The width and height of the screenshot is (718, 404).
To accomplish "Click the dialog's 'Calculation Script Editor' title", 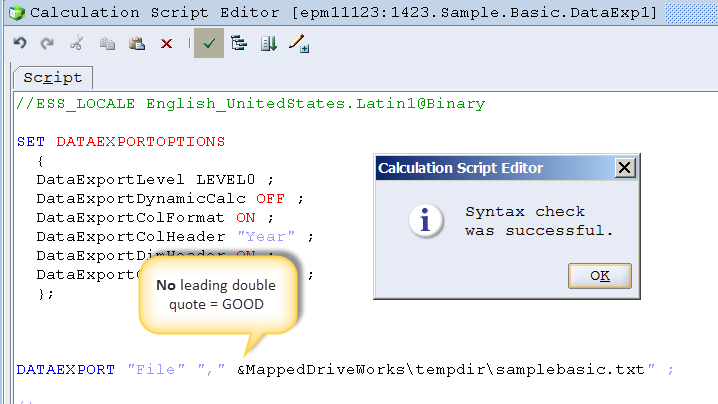I will point(460,168).
